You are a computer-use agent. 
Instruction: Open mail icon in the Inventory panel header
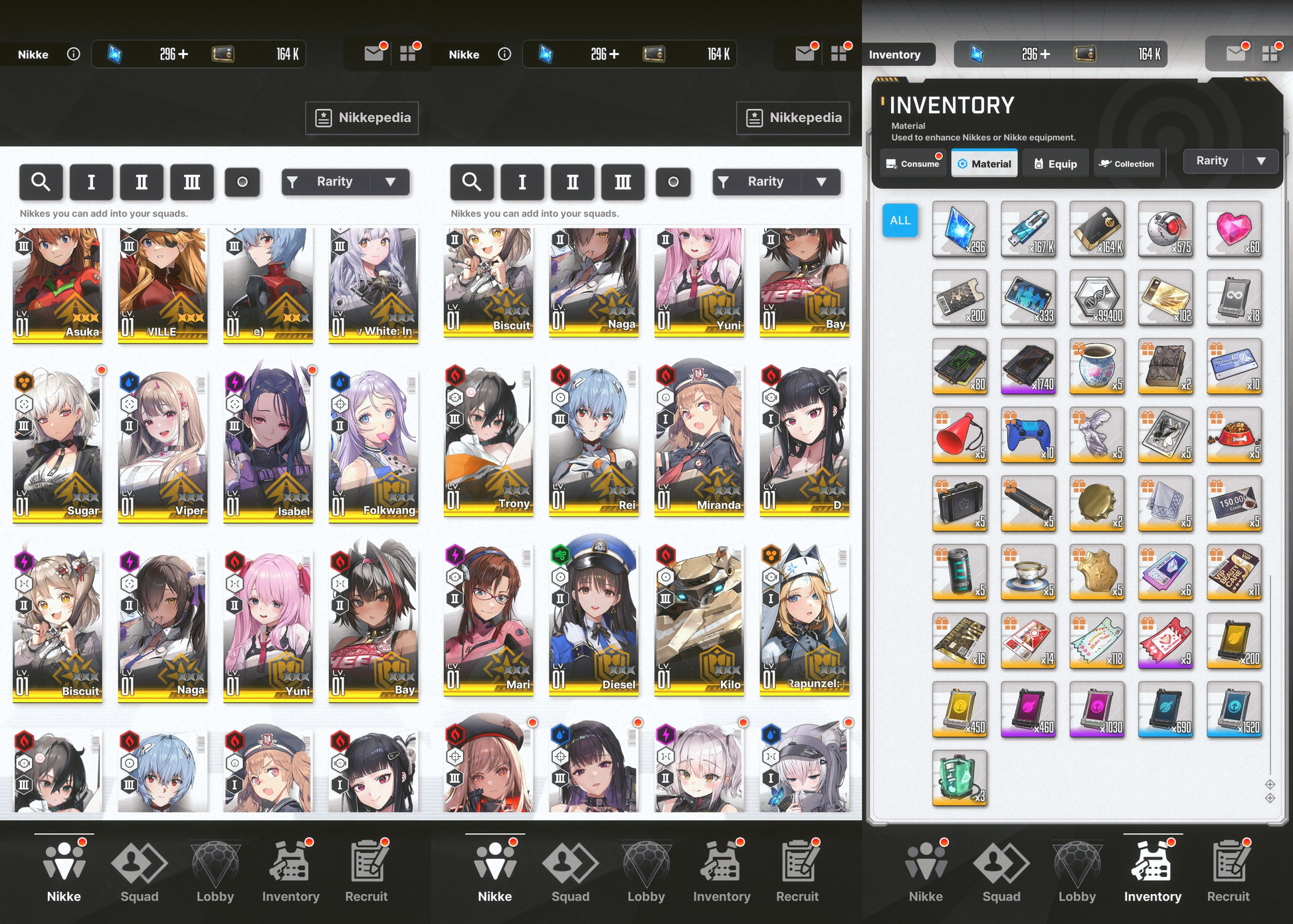coord(1236,54)
